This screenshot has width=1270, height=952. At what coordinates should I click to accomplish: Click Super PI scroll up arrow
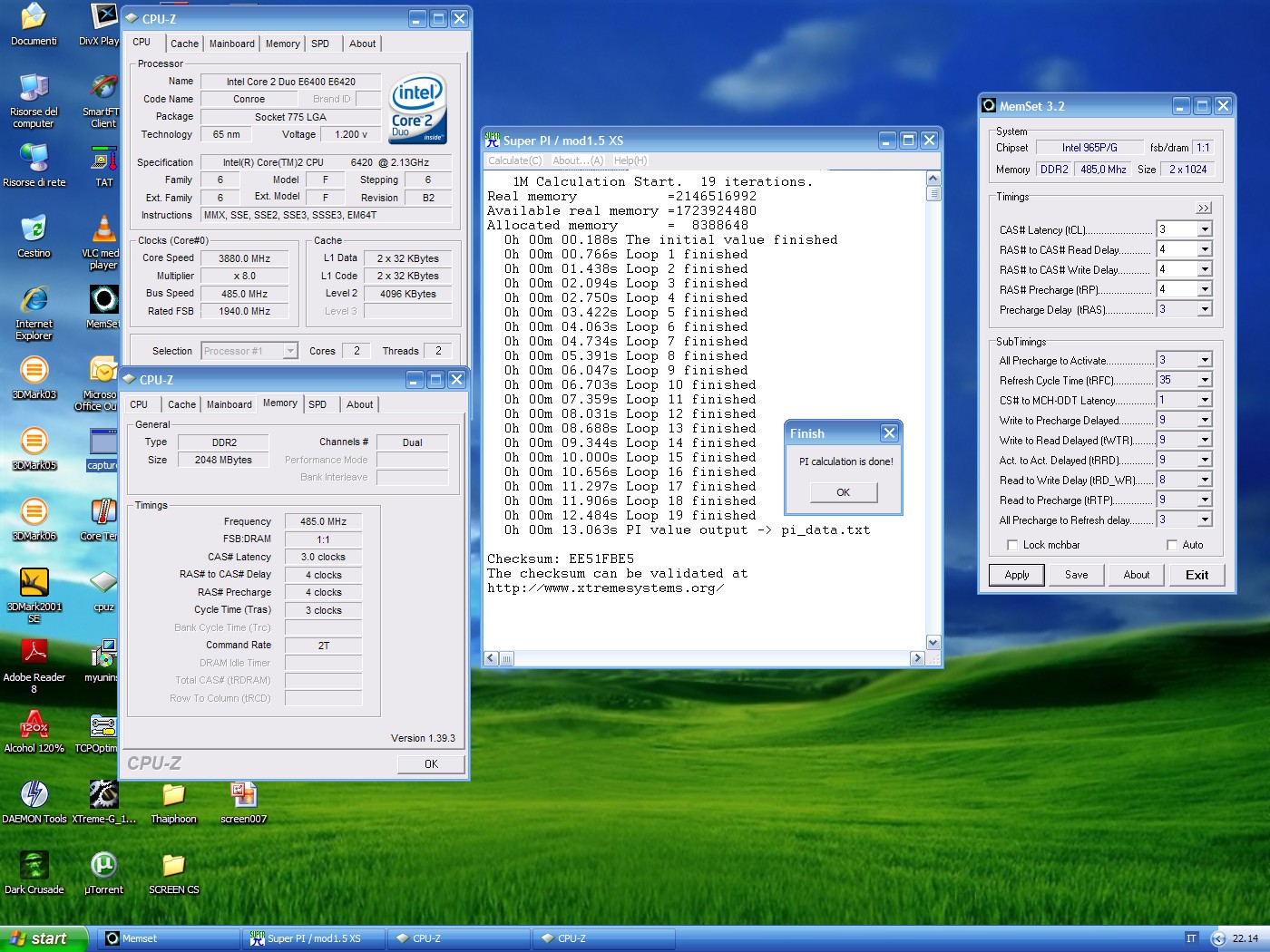point(933,179)
